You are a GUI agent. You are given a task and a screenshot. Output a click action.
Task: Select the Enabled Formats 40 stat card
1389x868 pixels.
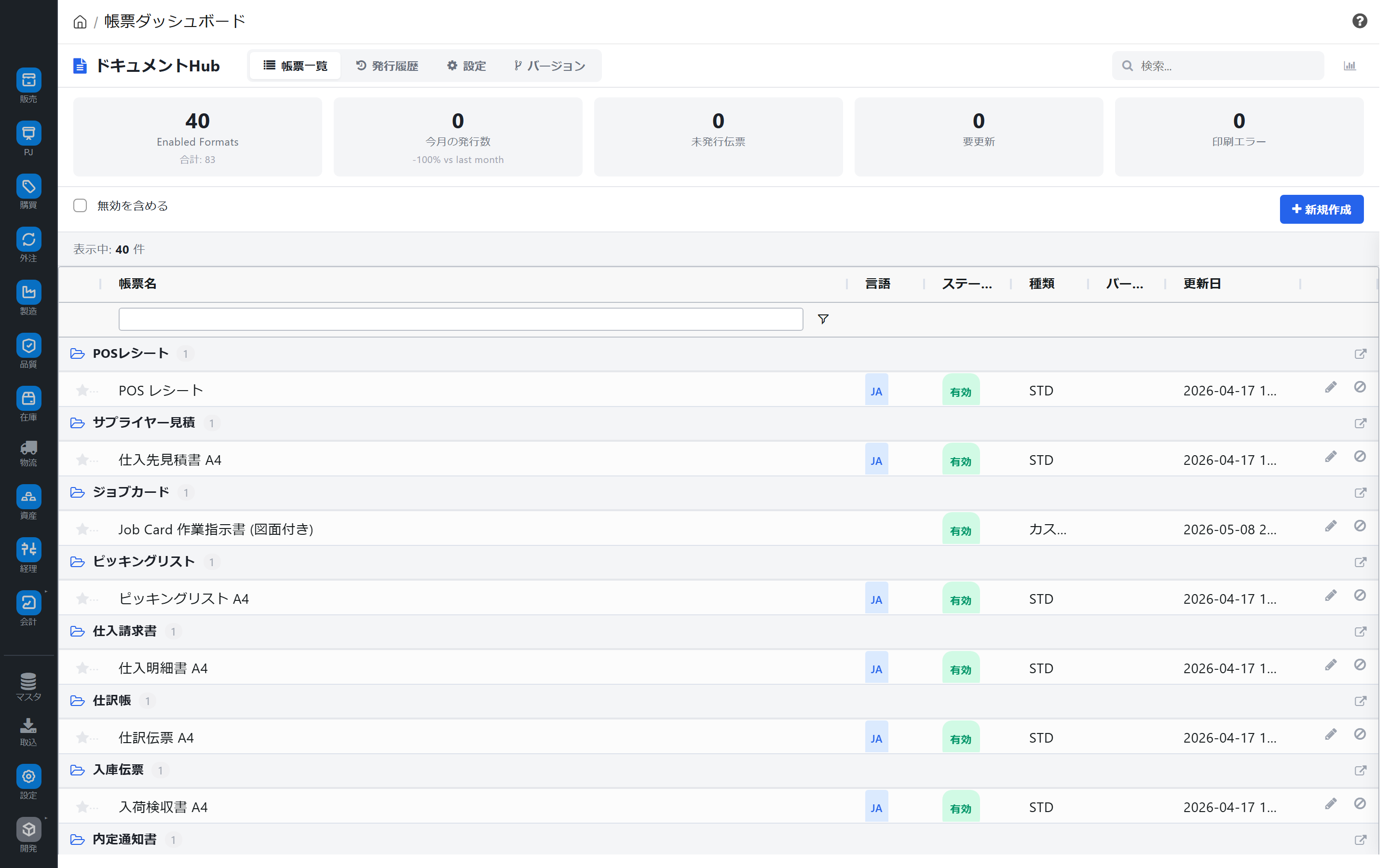click(x=197, y=136)
